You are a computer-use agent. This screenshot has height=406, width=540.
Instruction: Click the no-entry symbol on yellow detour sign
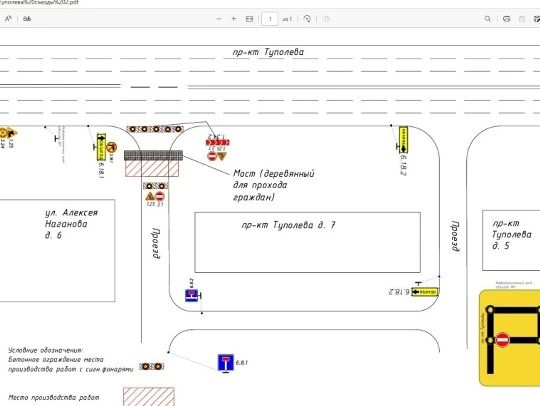(502, 340)
